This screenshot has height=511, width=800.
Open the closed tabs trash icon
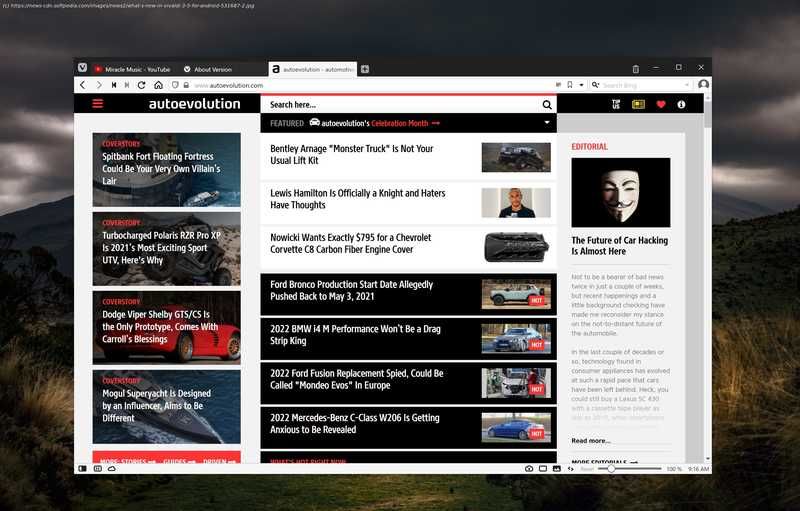636,69
